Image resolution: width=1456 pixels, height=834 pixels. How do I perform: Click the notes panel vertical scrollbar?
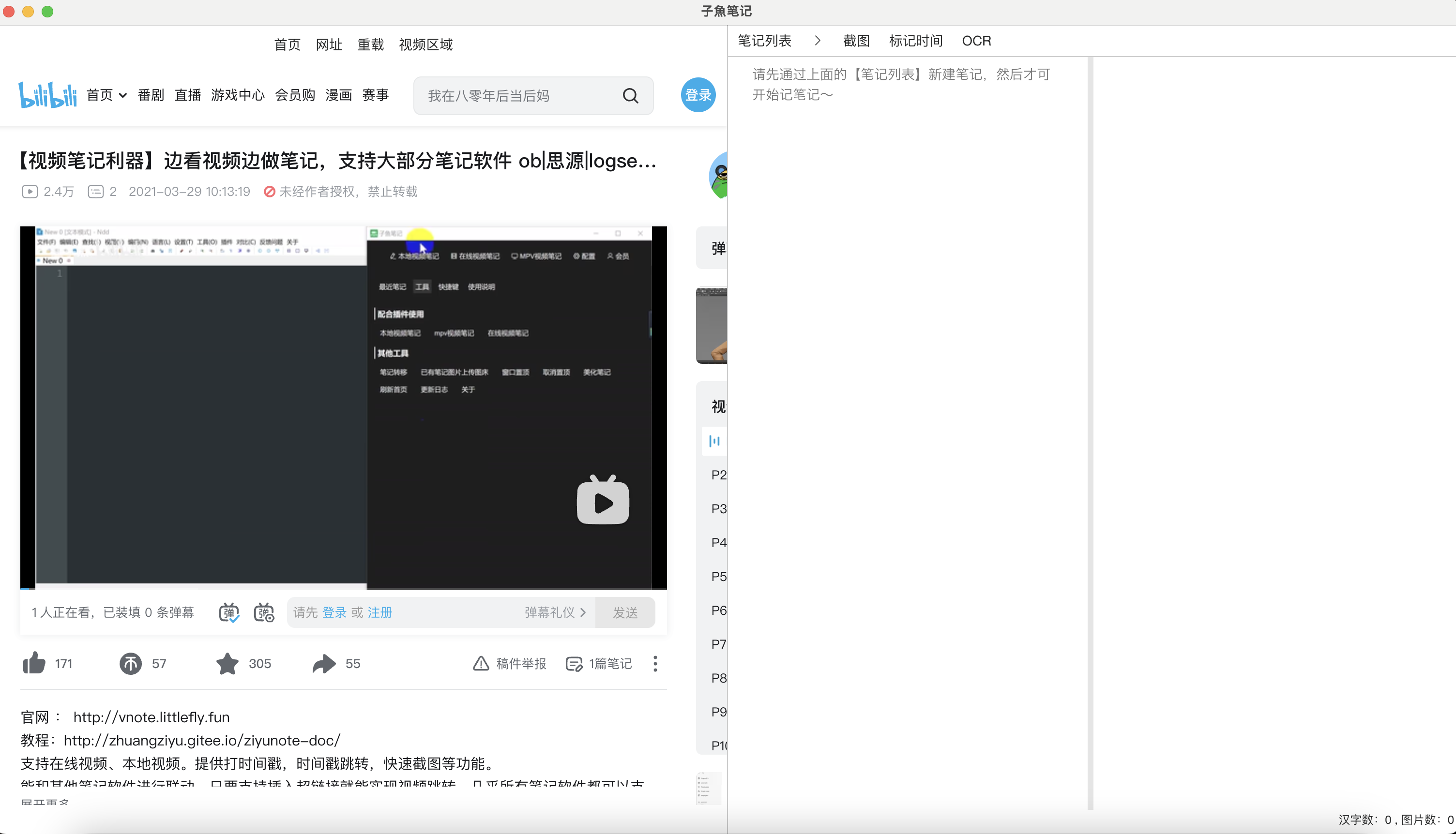click(1090, 433)
